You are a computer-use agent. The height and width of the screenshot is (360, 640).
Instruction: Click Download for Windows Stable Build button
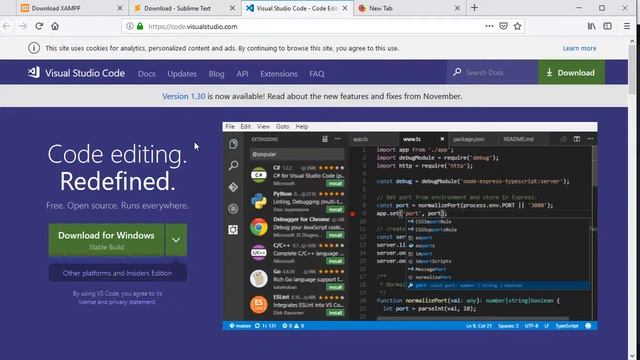107,240
